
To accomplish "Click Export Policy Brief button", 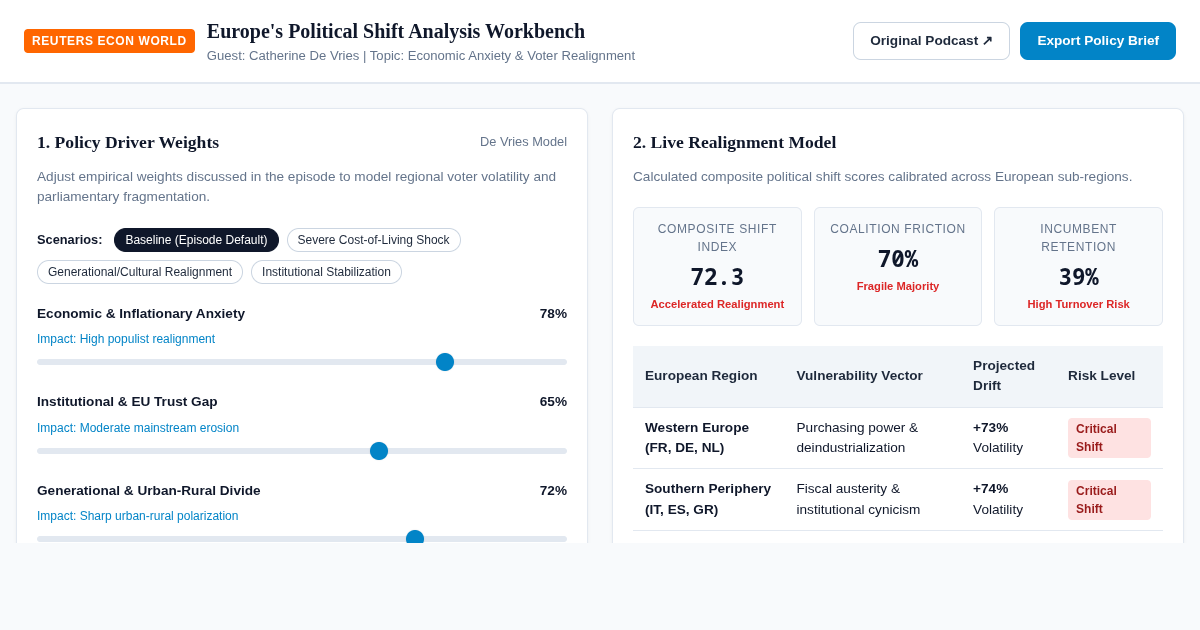I will [x=1098, y=41].
